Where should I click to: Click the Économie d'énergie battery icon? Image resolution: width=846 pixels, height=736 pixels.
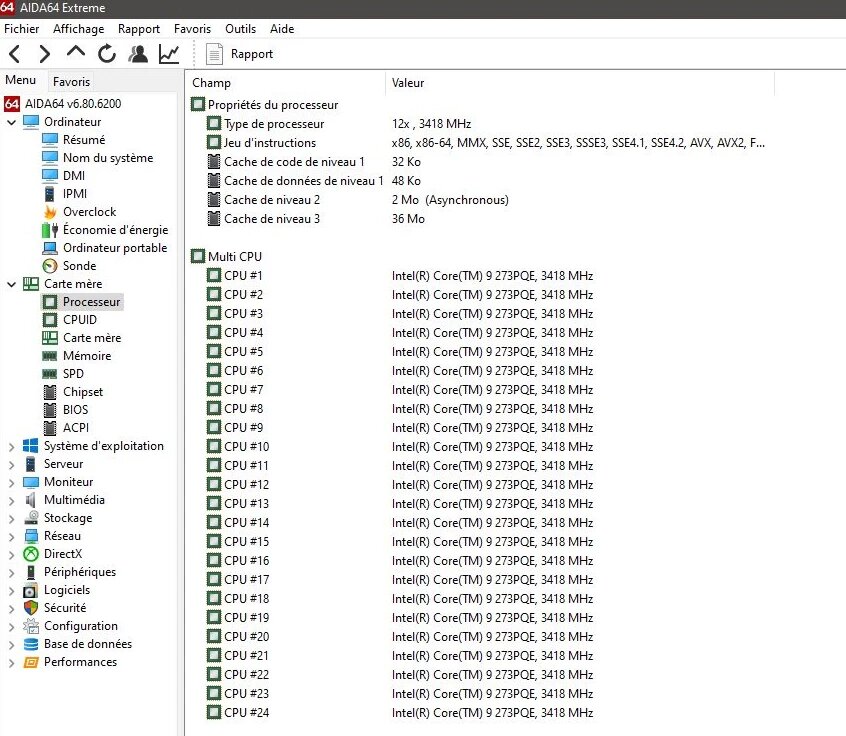coord(50,230)
